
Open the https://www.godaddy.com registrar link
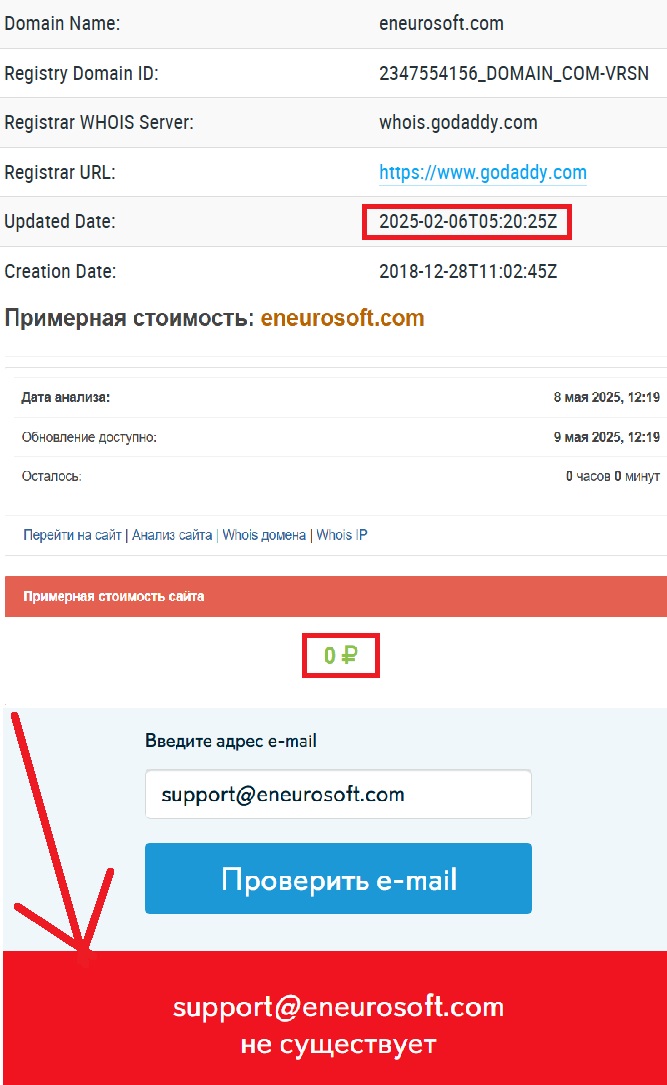[482, 172]
